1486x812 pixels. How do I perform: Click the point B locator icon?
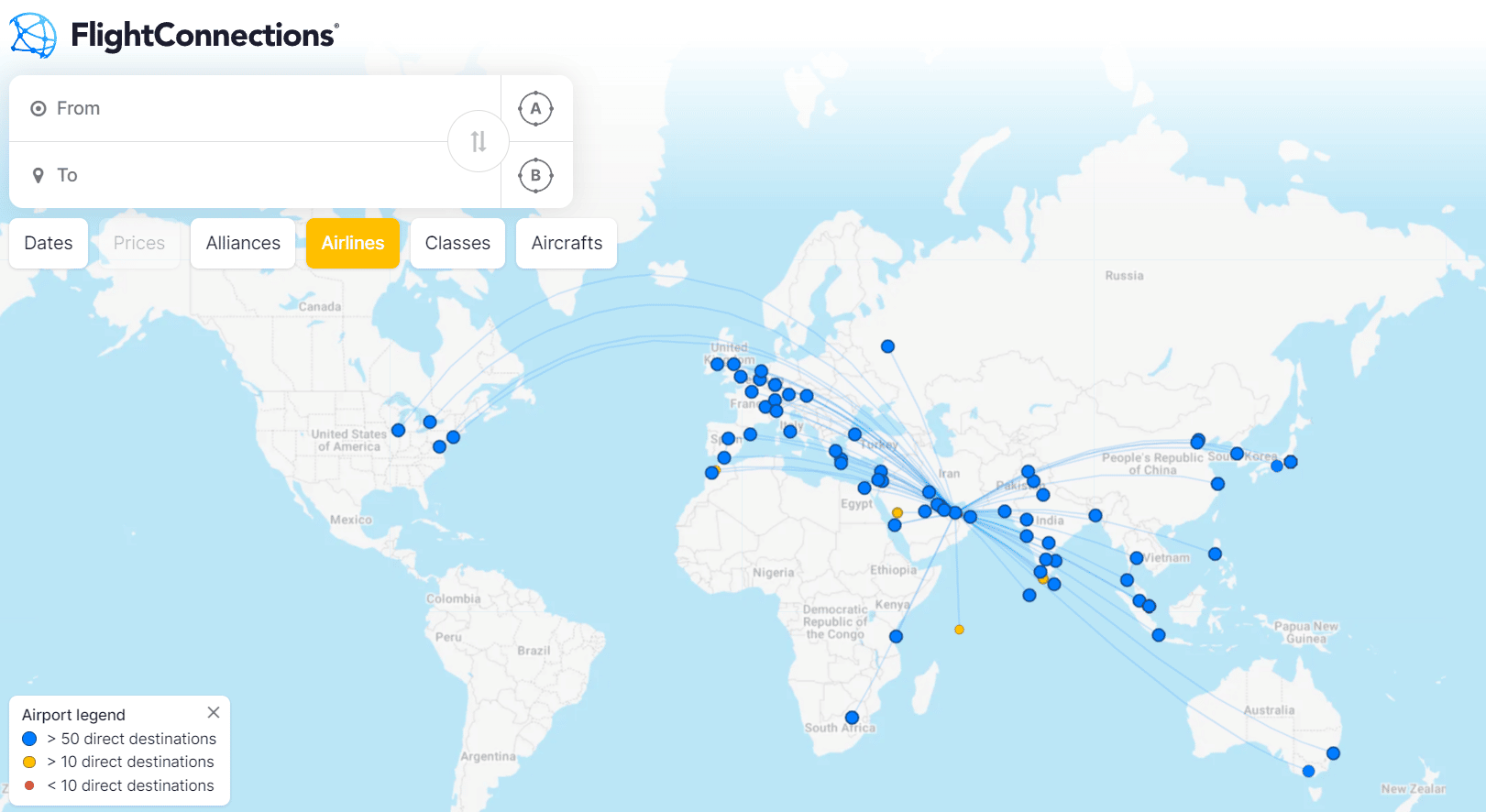pyautogui.click(x=535, y=175)
